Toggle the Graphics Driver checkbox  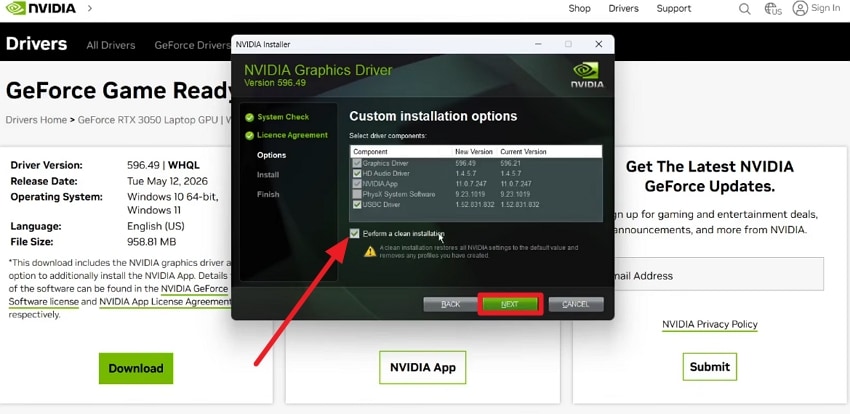(357, 163)
